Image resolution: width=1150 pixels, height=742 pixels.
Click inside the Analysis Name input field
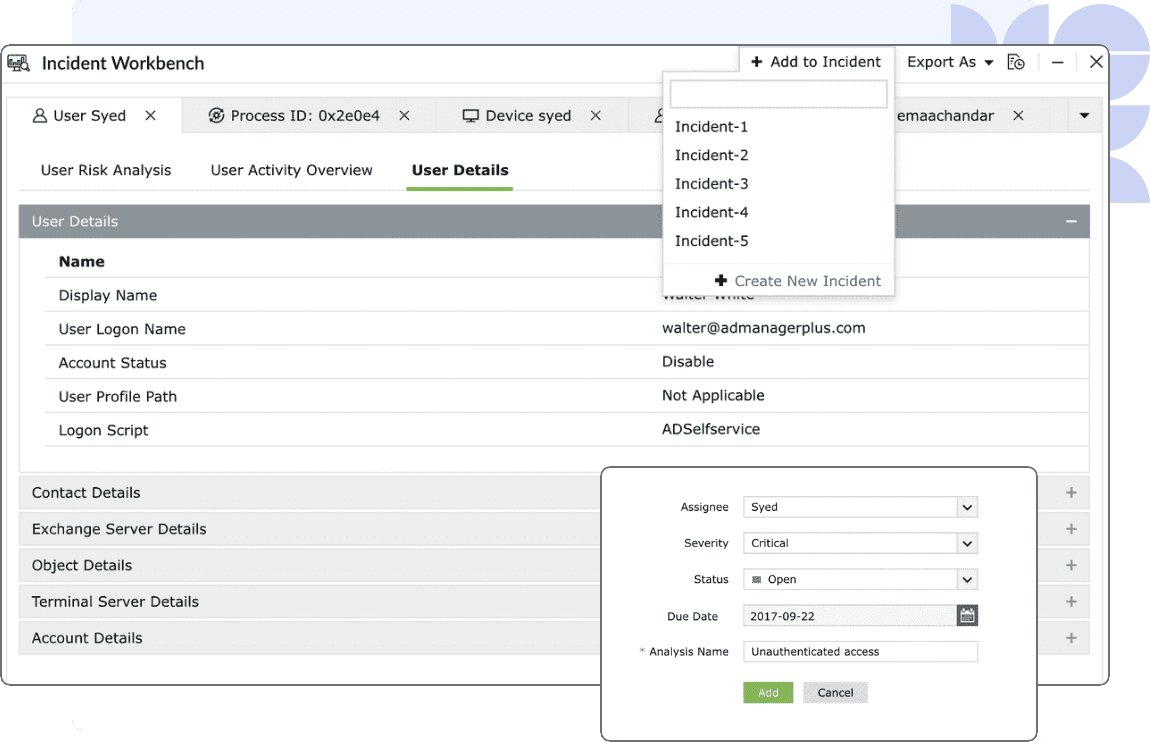[860, 651]
